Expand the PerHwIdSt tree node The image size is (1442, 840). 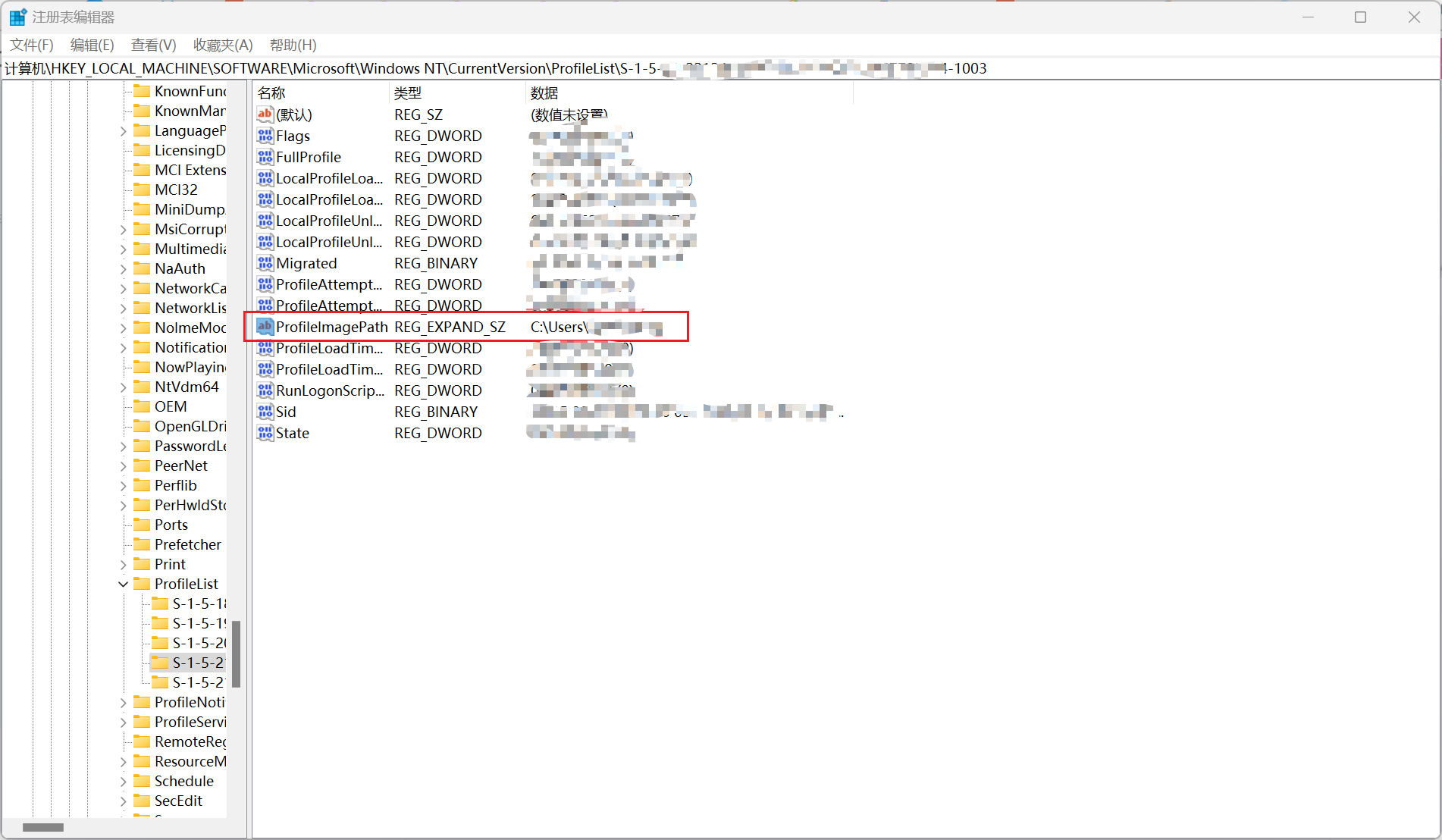pyautogui.click(x=123, y=505)
